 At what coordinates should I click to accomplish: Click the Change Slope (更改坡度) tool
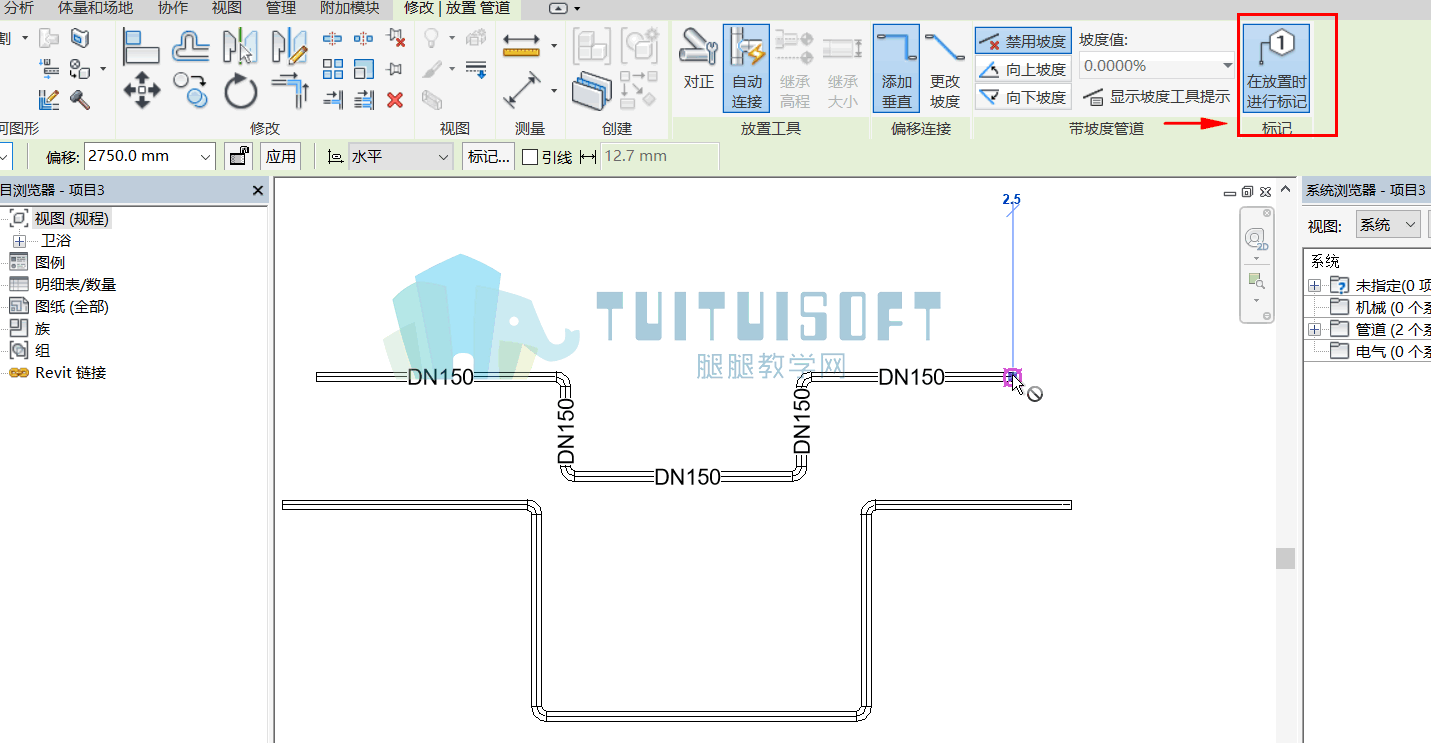[x=945, y=69]
